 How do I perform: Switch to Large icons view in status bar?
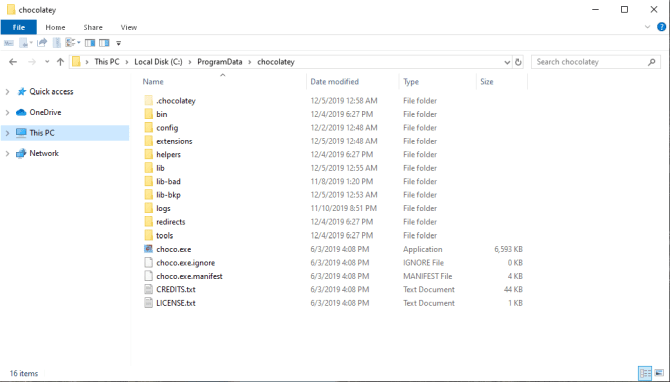click(x=659, y=373)
